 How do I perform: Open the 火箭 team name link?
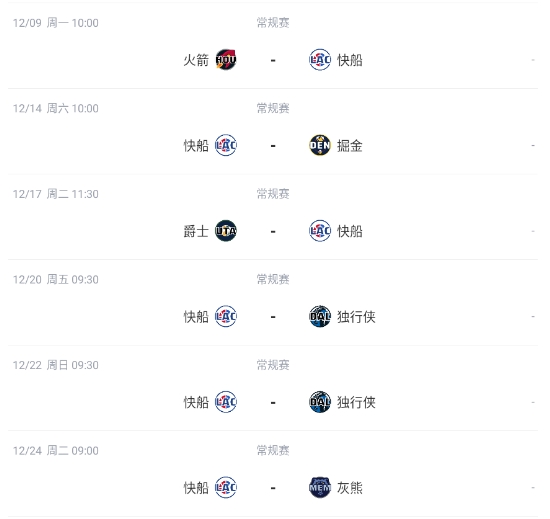coord(196,60)
